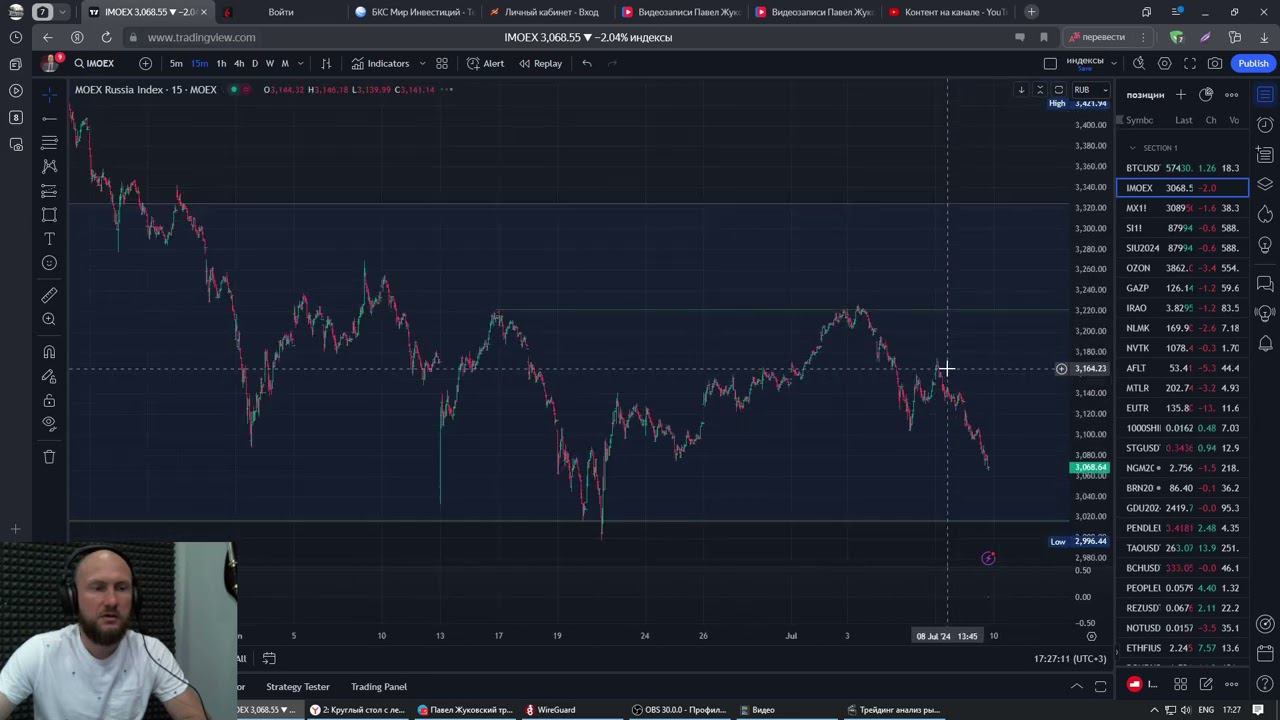
Task: Open the go to date calendar icon
Action: click(269, 658)
